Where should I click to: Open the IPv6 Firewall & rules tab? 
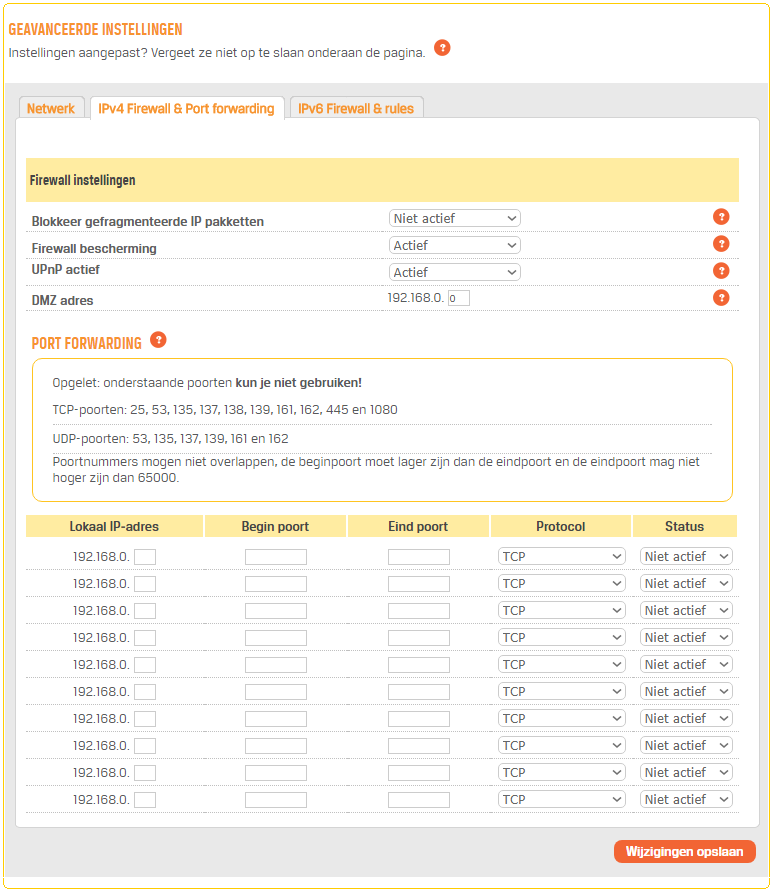pos(356,109)
